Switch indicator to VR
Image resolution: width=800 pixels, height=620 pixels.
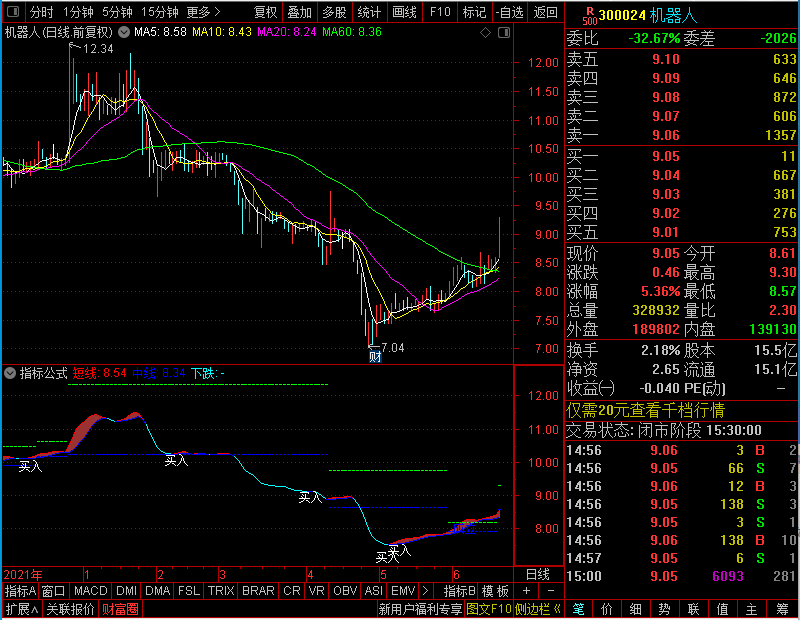point(317,591)
